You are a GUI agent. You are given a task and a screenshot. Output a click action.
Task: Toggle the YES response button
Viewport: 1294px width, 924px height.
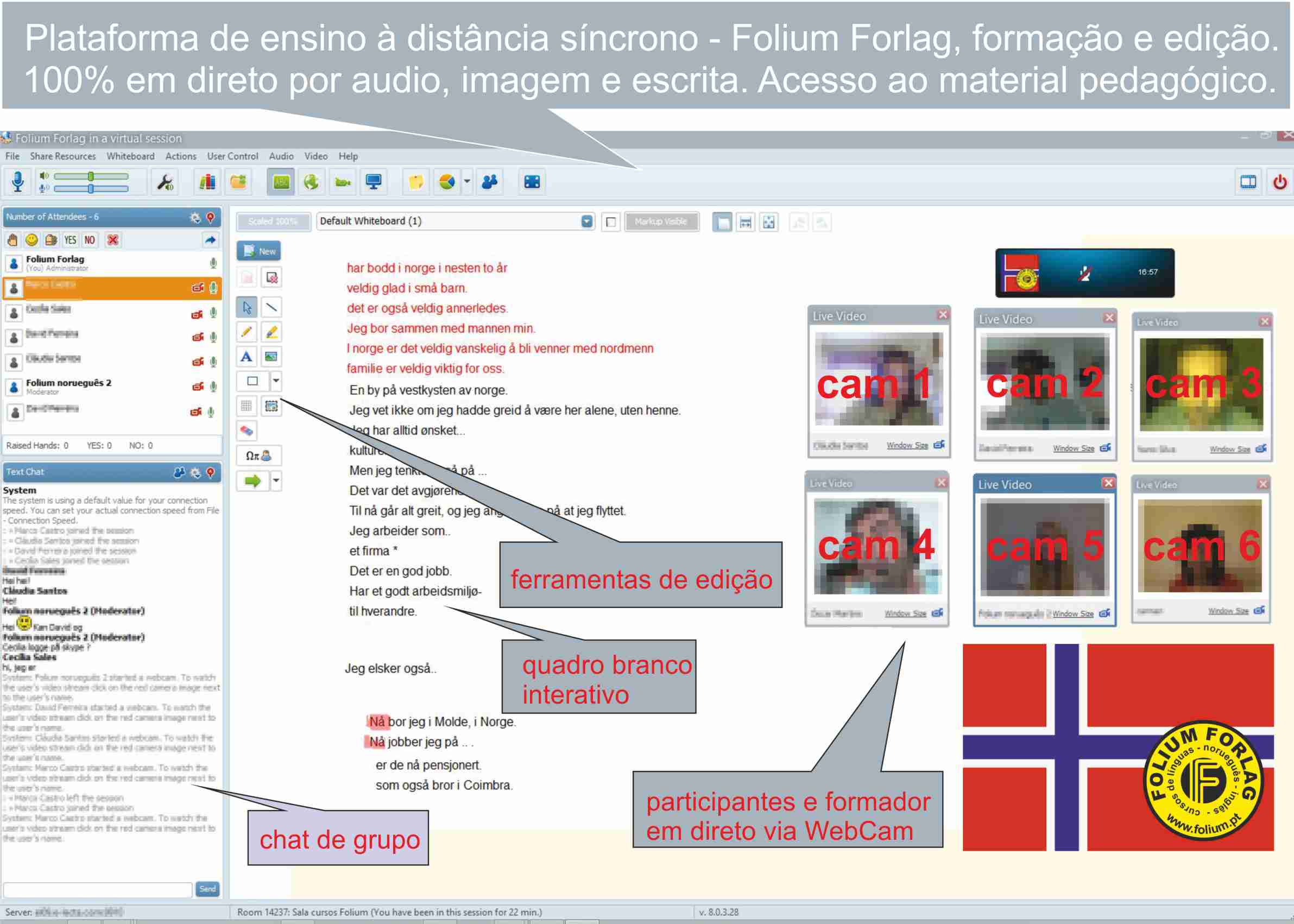tap(70, 240)
